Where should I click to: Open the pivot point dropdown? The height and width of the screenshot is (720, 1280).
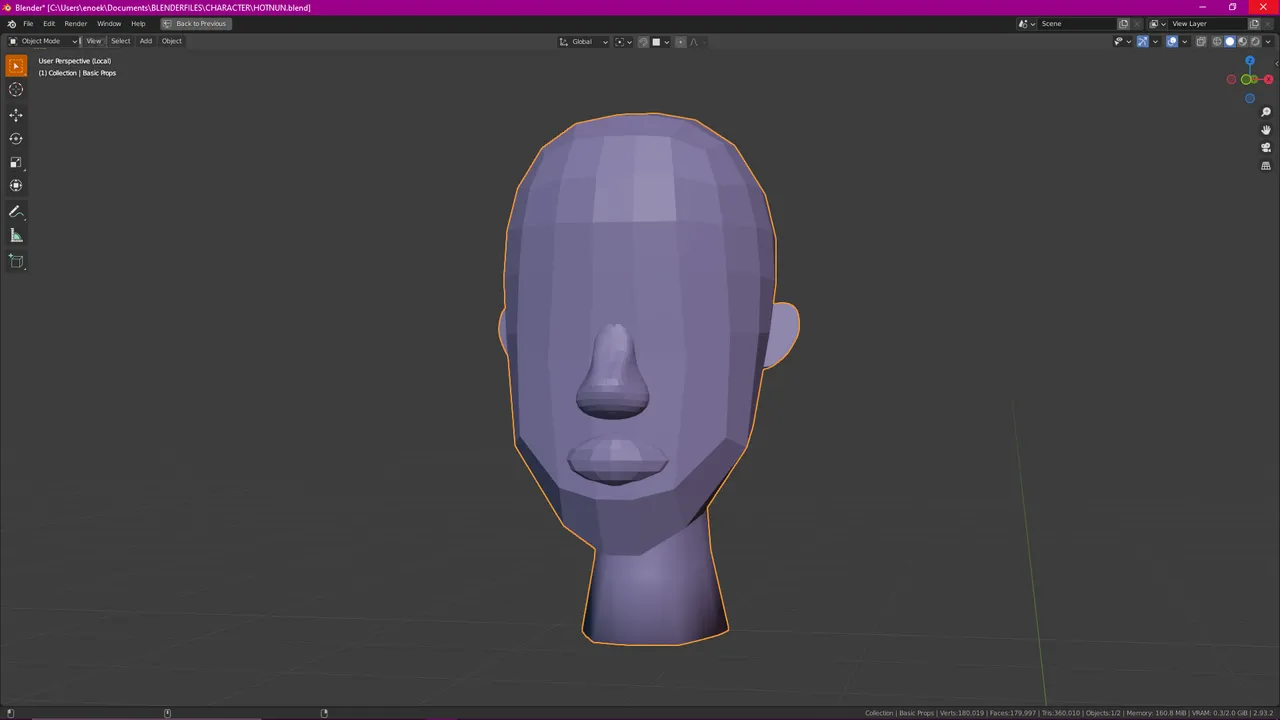(x=624, y=42)
